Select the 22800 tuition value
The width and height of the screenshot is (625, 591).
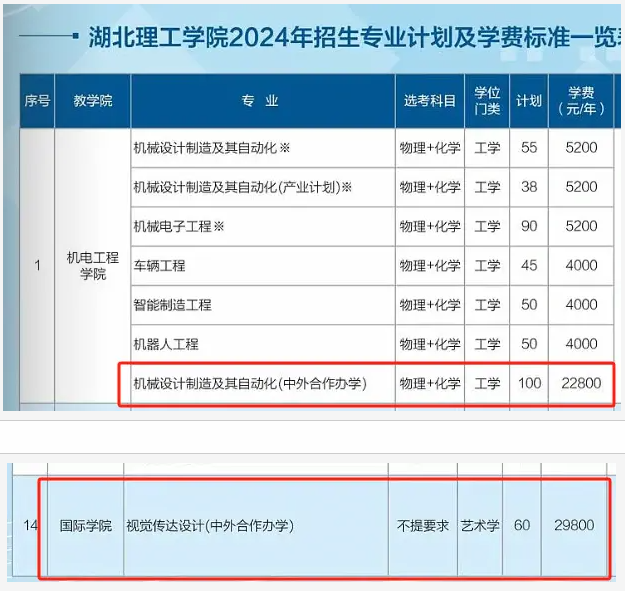(581, 383)
